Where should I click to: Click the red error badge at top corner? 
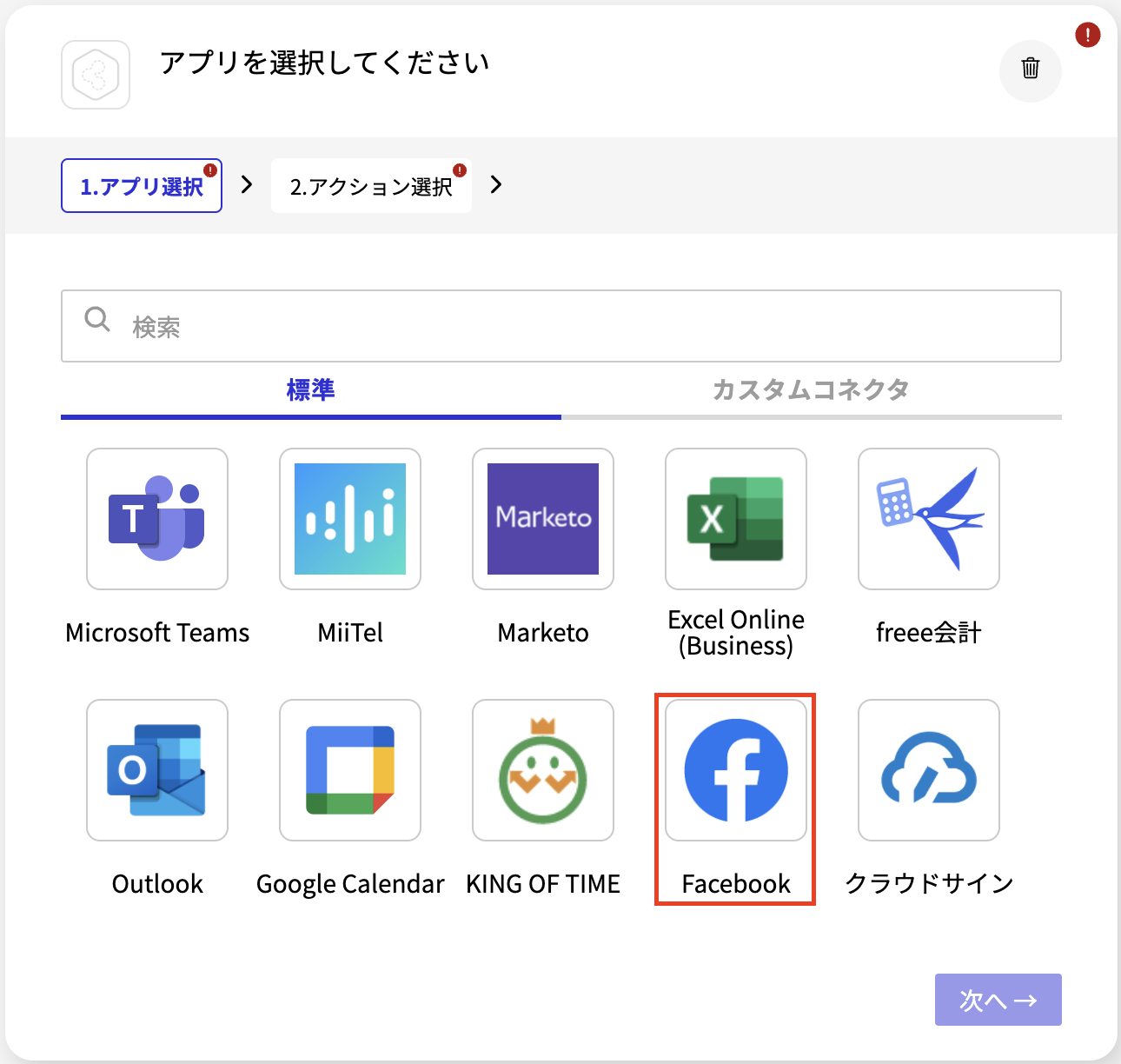[1088, 35]
